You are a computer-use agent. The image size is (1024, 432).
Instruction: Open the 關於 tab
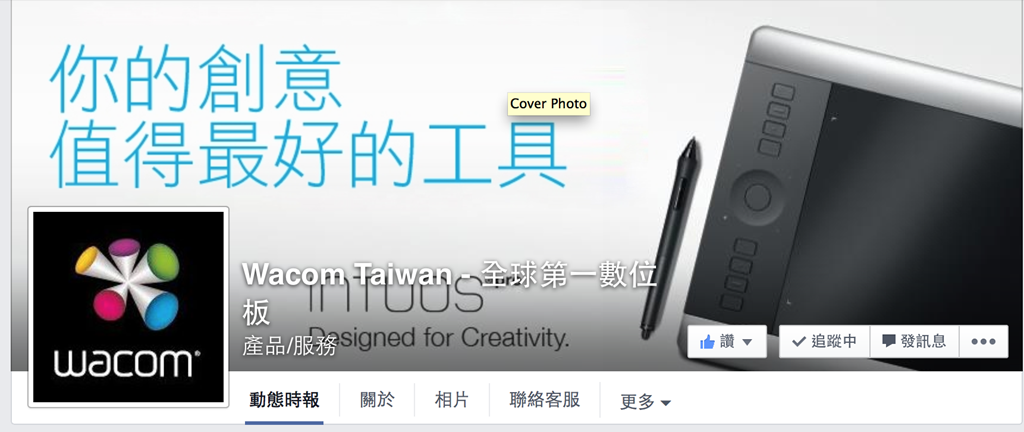[x=377, y=399]
